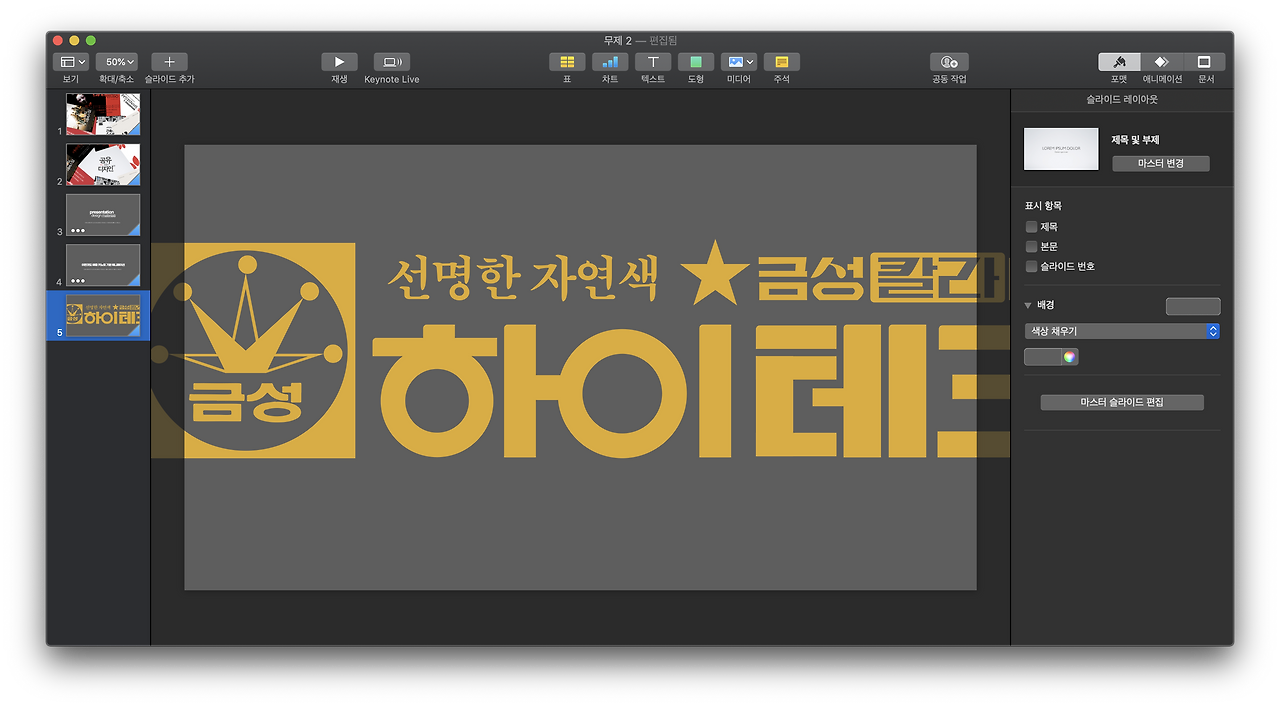
Task: Add a text box with 텍스트 icon
Action: (x=653, y=62)
